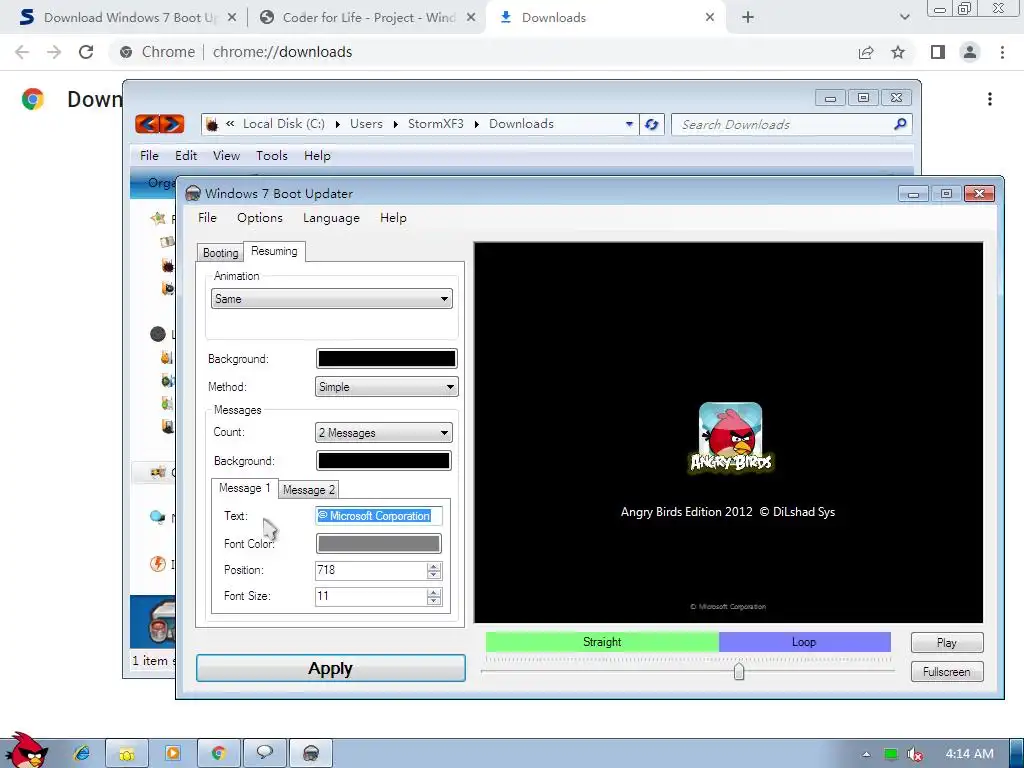Click the Font Size value field
The image size is (1024, 768).
[x=370, y=596]
